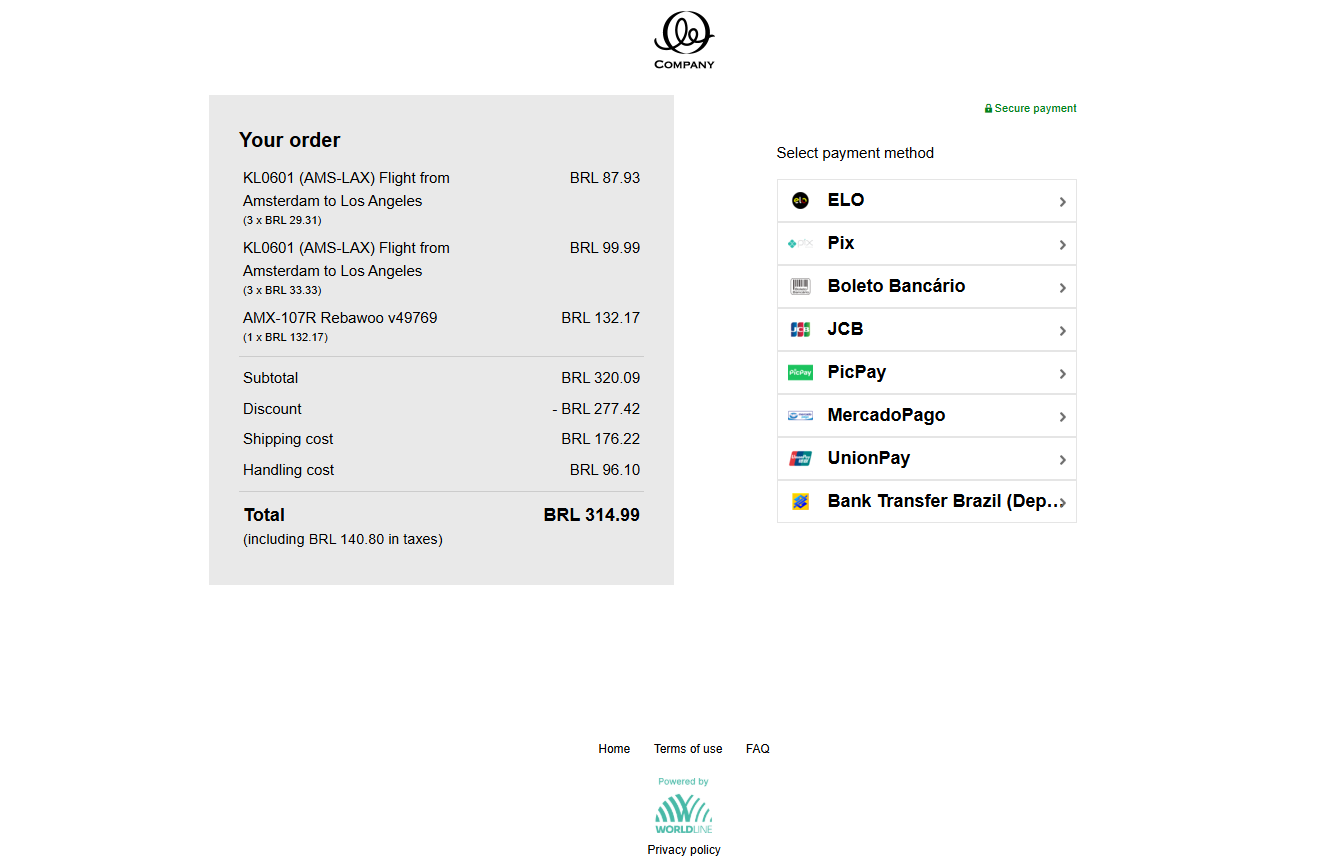
Task: Expand the ELO payment option chevron
Action: [x=1062, y=200]
